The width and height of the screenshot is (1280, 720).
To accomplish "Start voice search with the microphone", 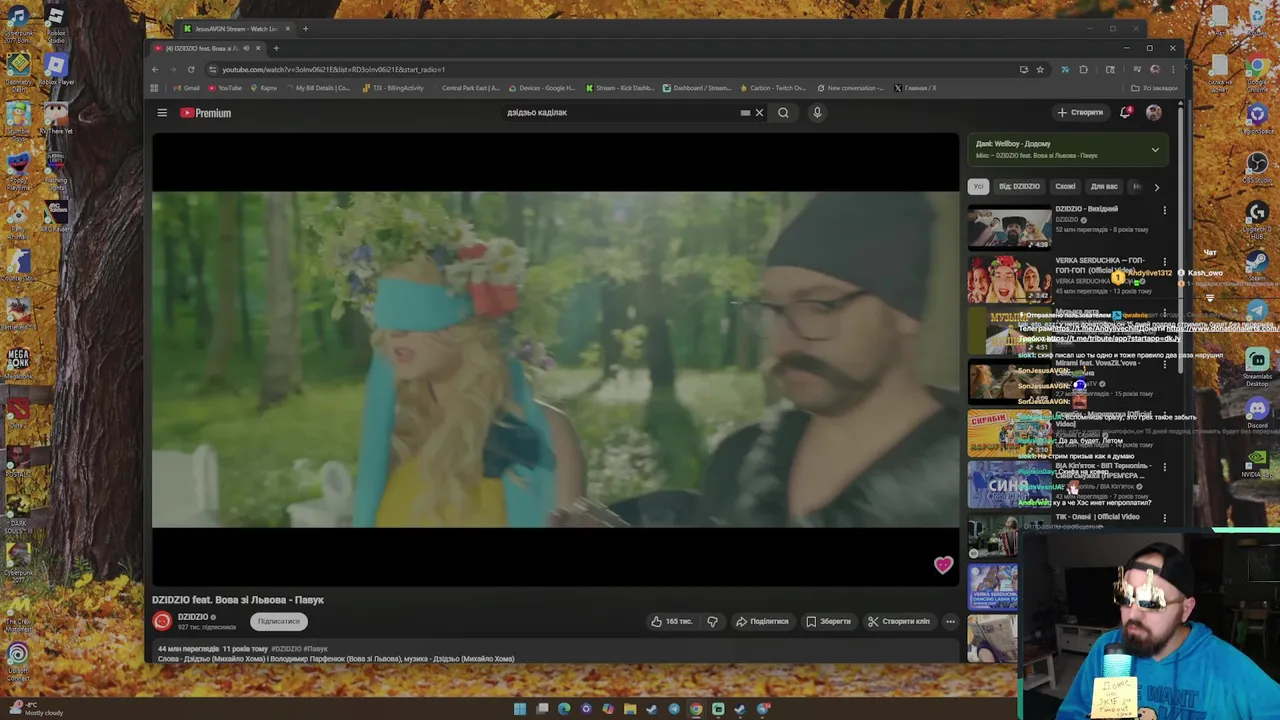I will (x=817, y=113).
